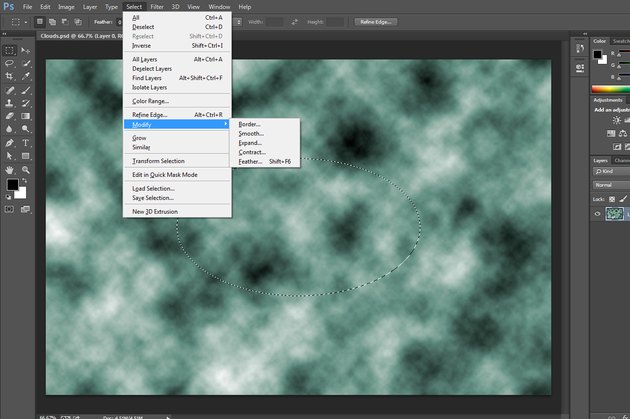Select the Path Selection tool

[x=10, y=156]
